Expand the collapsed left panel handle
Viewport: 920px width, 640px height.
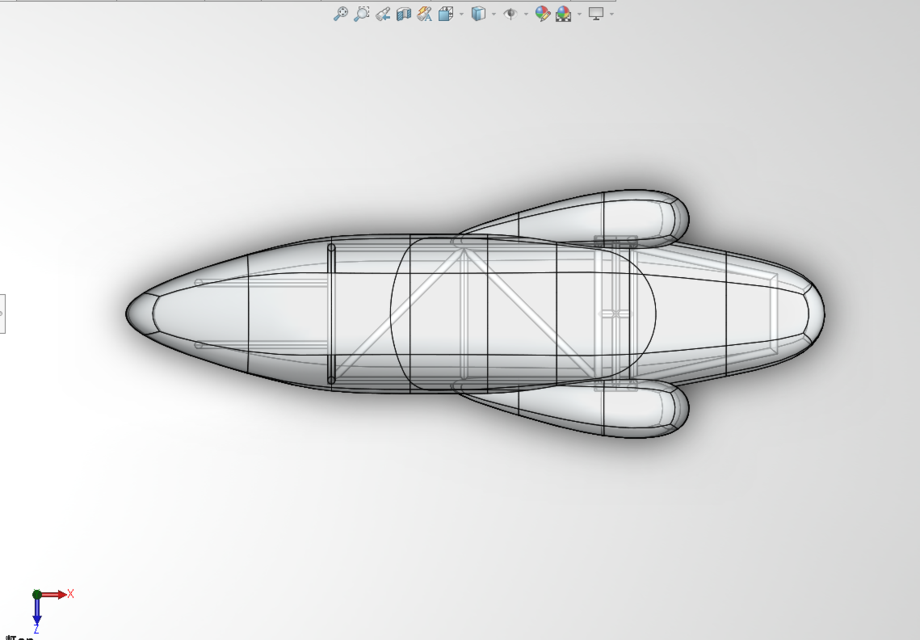[2, 314]
